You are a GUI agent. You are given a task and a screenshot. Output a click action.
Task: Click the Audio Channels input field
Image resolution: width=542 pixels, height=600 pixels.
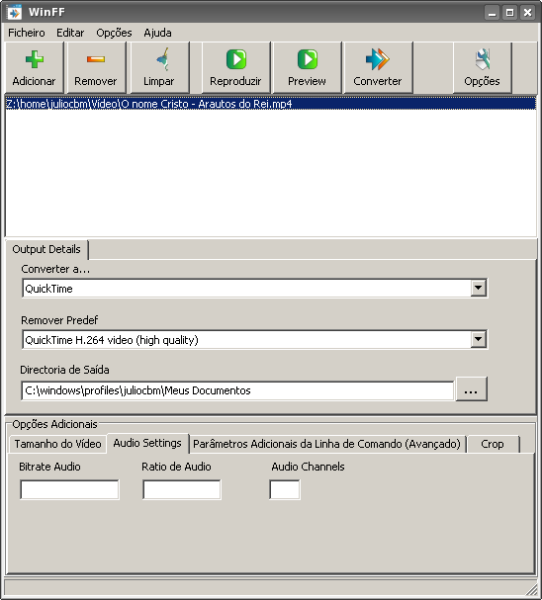[285, 489]
